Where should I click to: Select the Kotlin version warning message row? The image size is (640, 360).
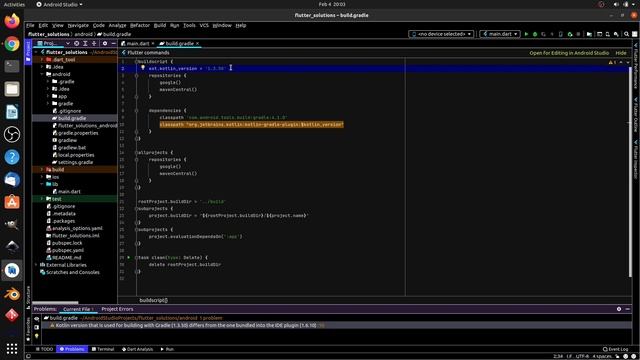[x=336, y=325]
